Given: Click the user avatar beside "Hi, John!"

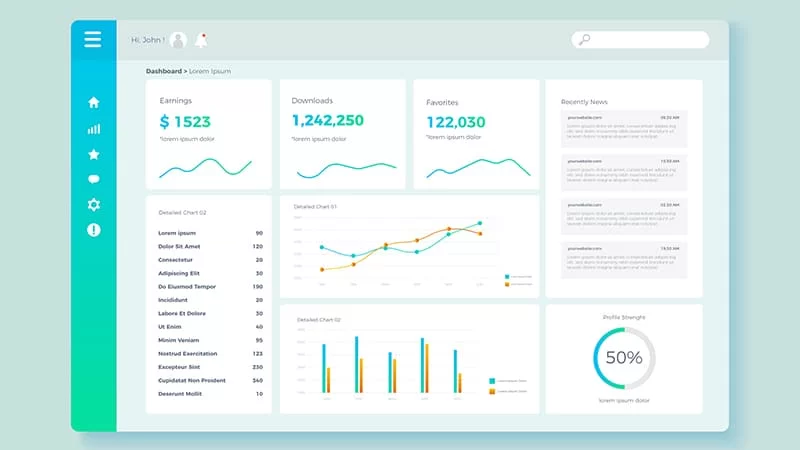Looking at the screenshot, I should [x=178, y=40].
